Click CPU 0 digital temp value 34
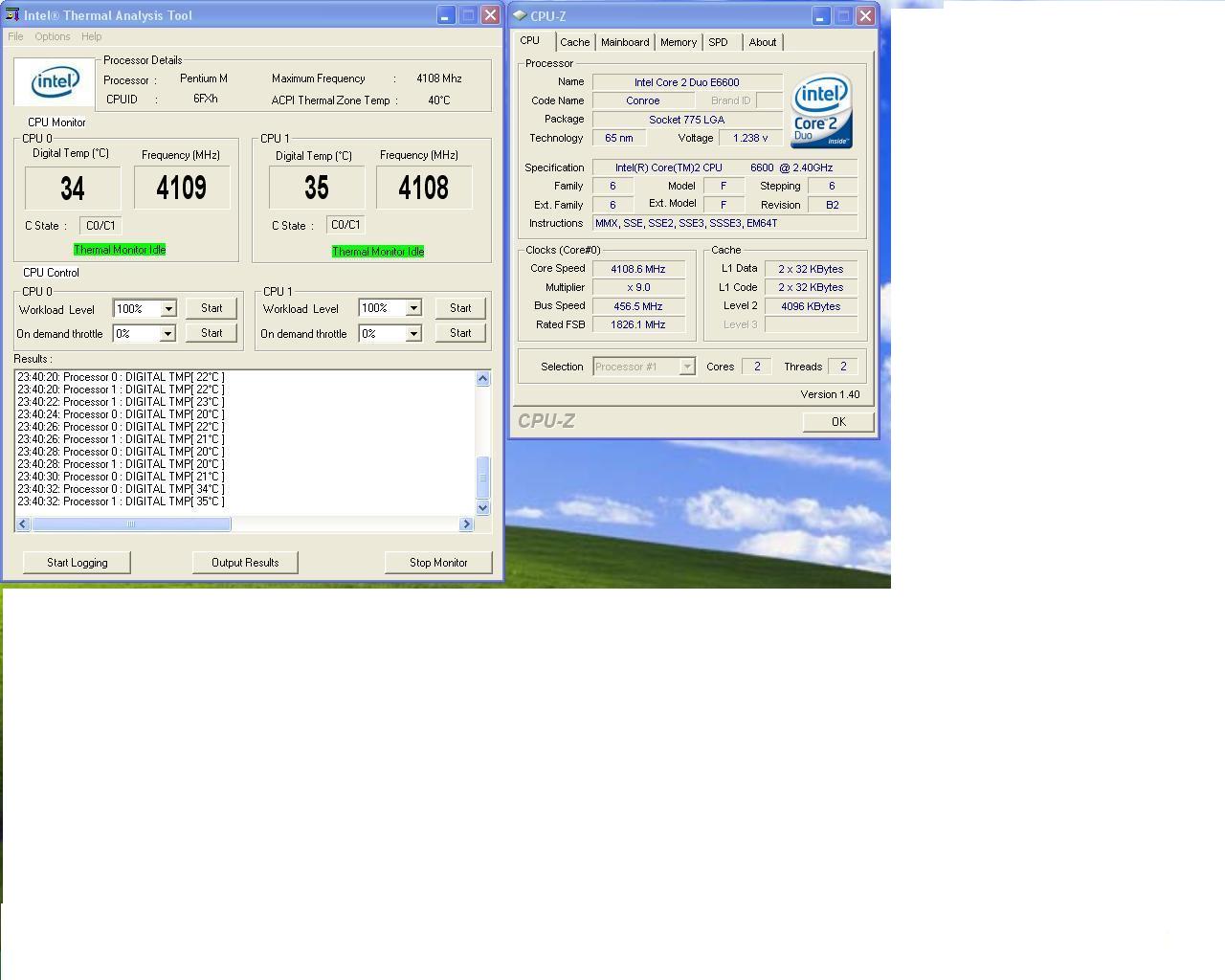Screen dimensions: 1225x980 73,189
